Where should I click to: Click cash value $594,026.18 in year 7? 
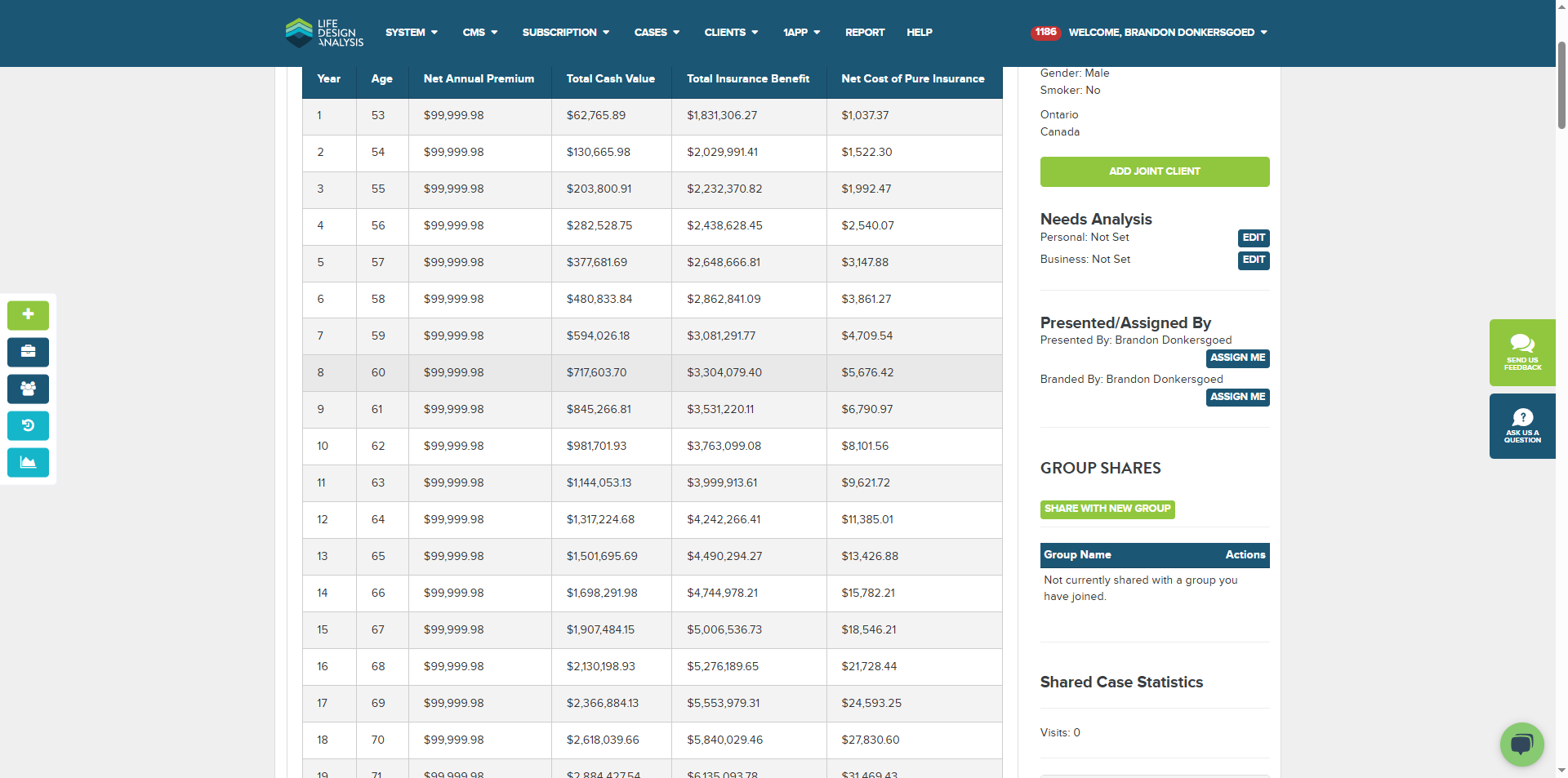pos(599,336)
